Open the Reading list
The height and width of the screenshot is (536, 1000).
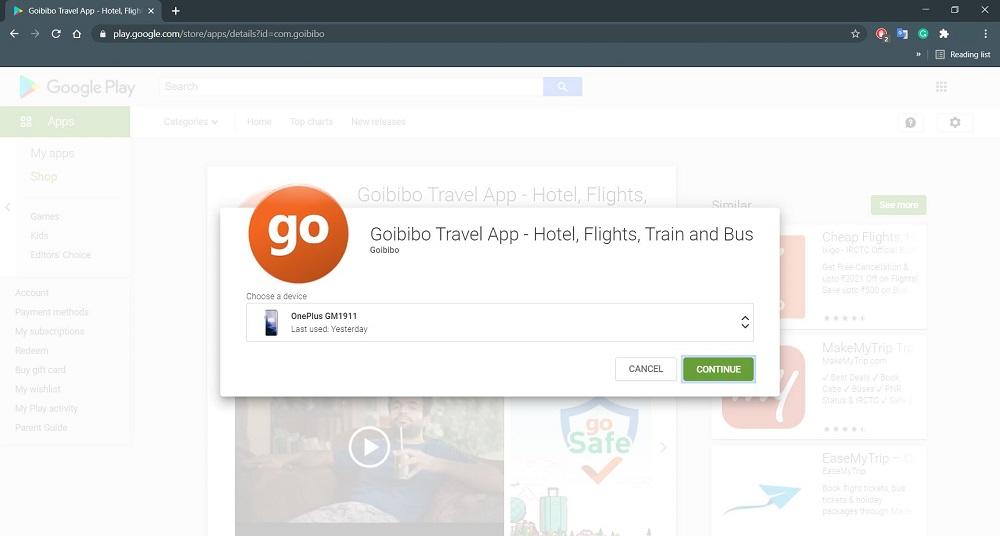click(x=962, y=54)
